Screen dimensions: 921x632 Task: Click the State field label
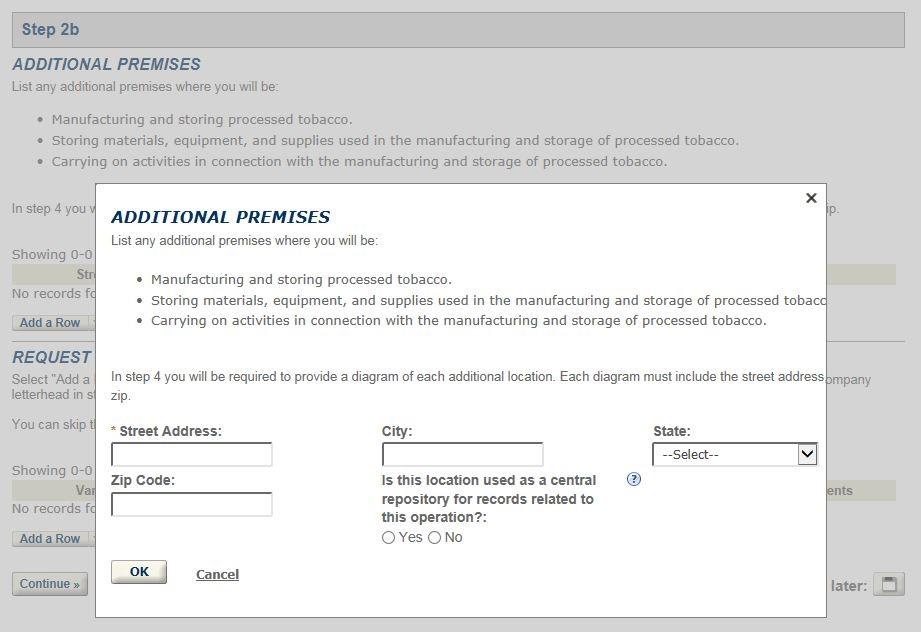coord(671,431)
